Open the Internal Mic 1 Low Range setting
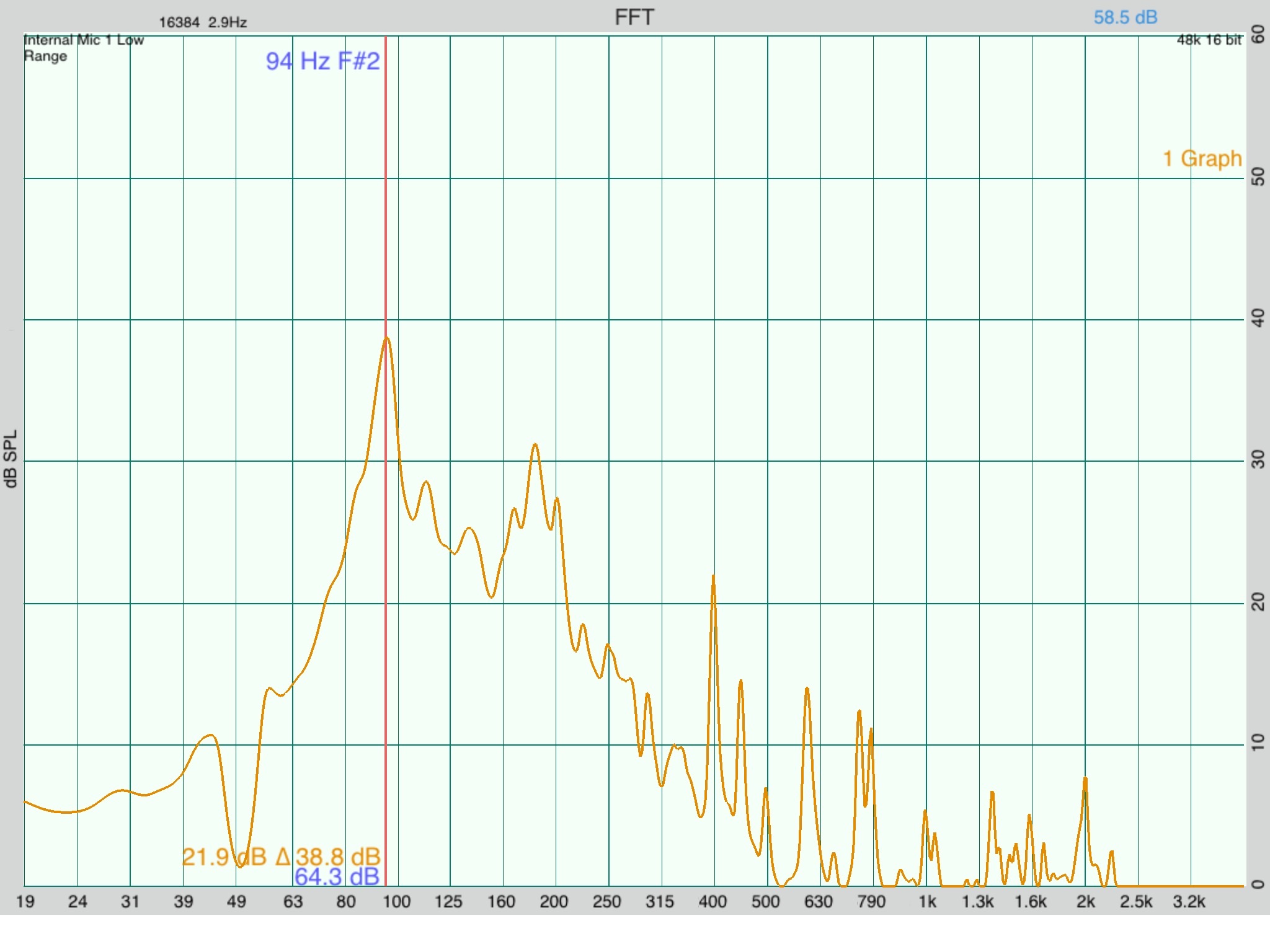Image resolution: width=1270 pixels, height=952 pixels. tap(84, 48)
